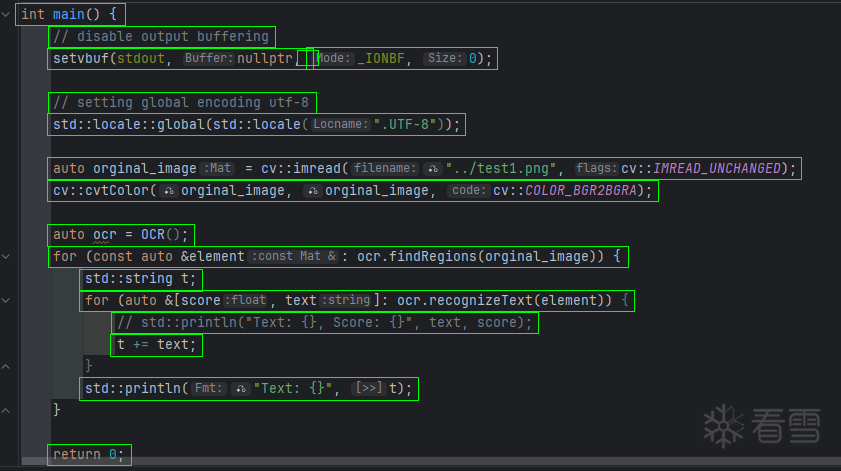Click 'recognizeText' method call
The width and height of the screenshot is (841, 471).
click(x=481, y=300)
